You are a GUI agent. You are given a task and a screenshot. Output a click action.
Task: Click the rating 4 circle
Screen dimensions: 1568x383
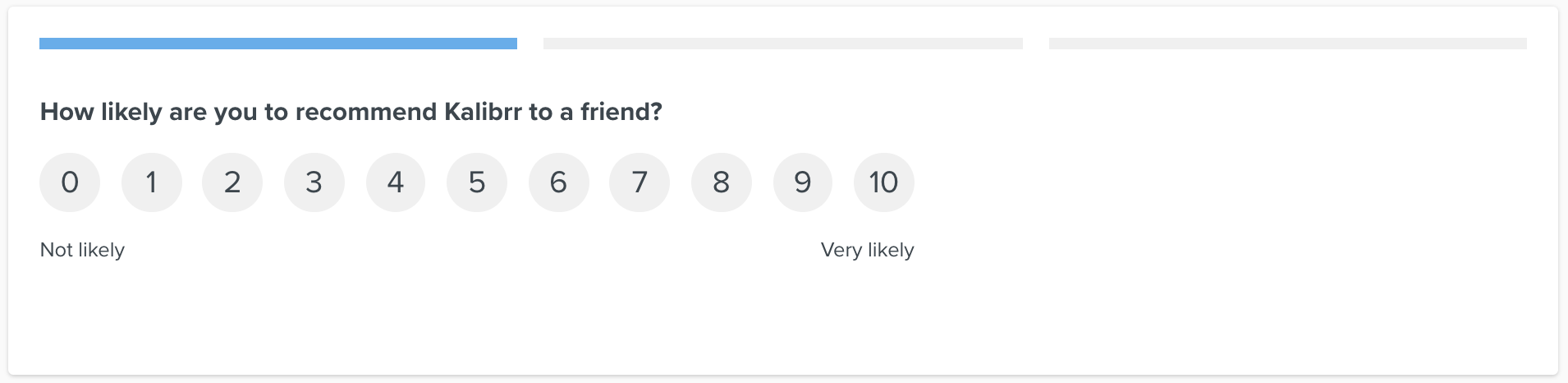(x=396, y=182)
